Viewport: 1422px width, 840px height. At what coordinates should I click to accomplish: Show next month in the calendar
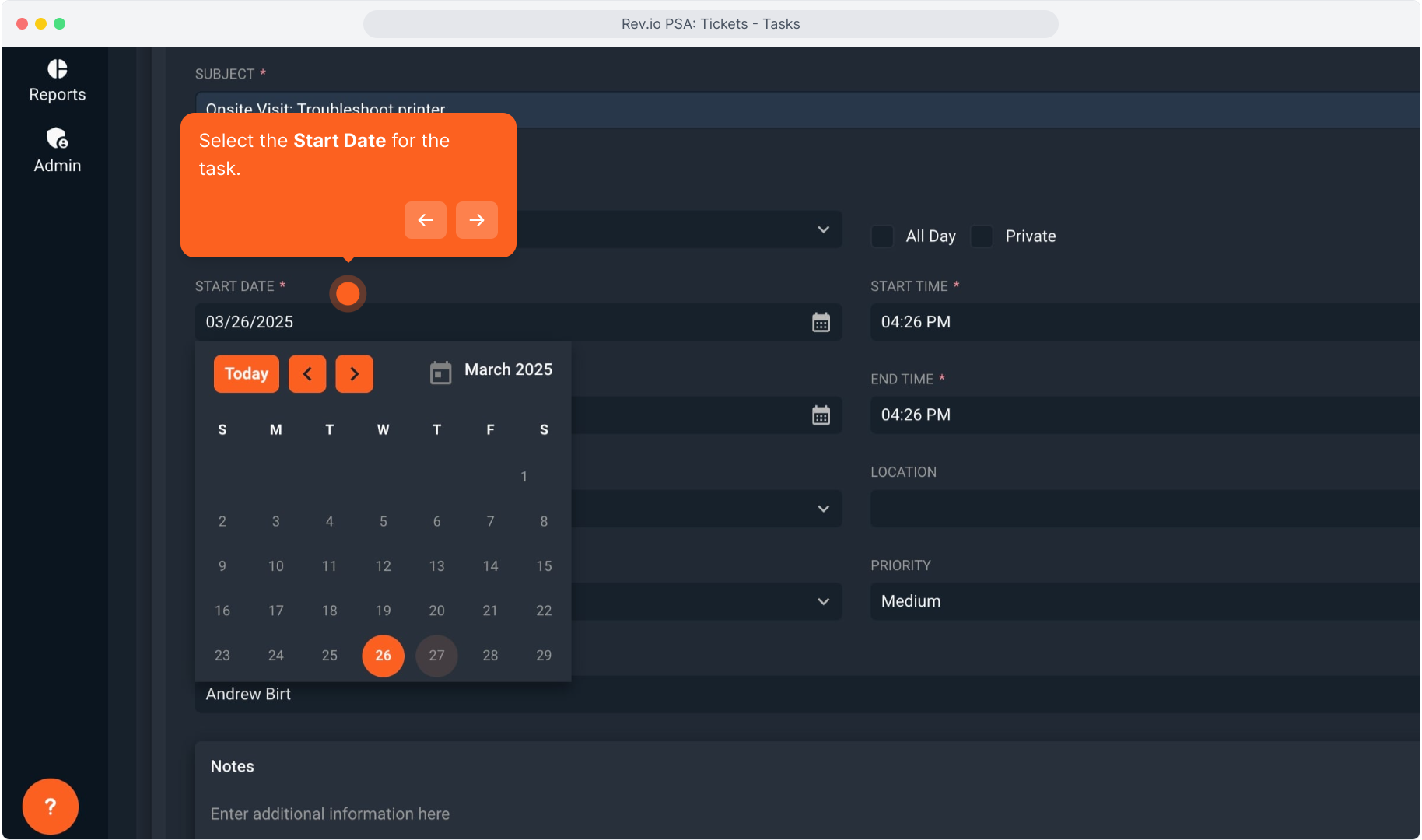[354, 374]
